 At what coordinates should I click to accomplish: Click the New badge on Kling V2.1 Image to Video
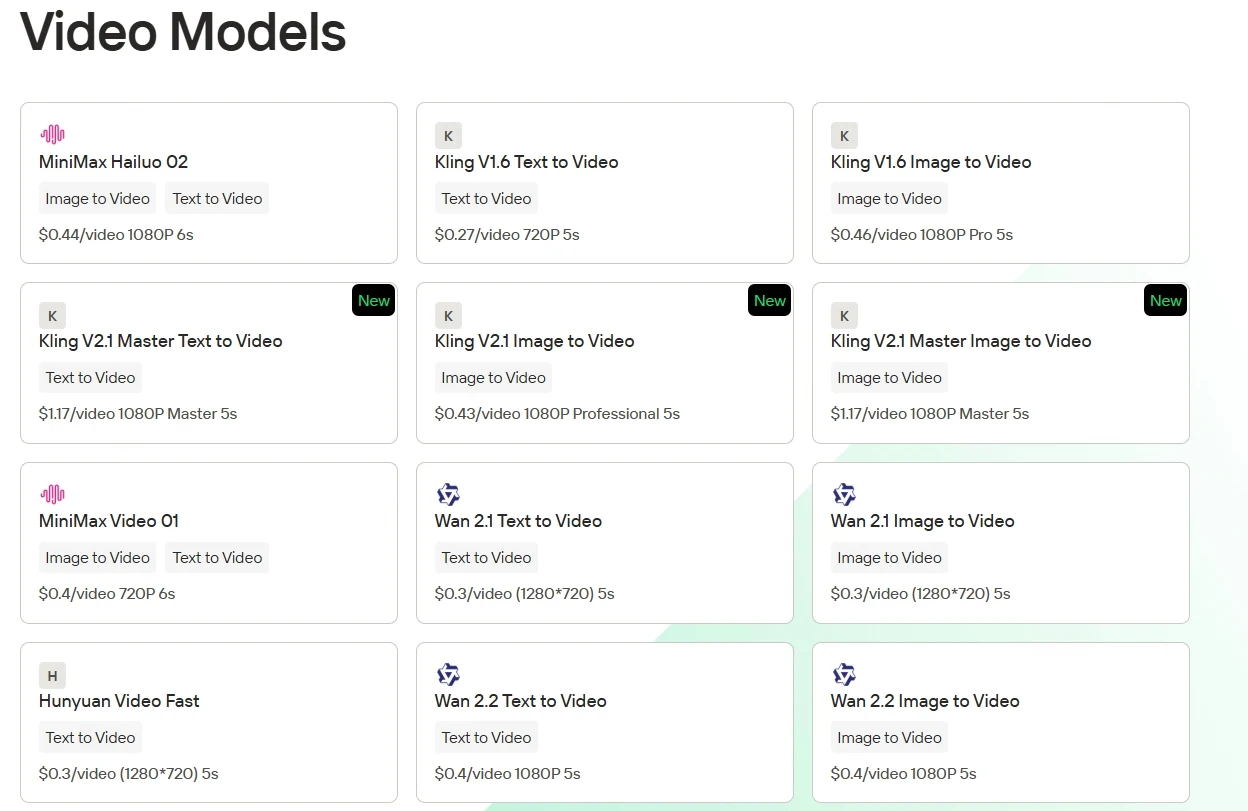(770, 300)
